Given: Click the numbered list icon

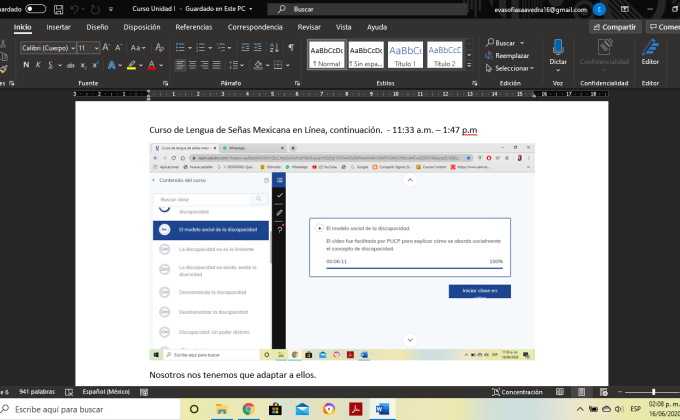Looking at the screenshot, I should [x=200, y=48].
